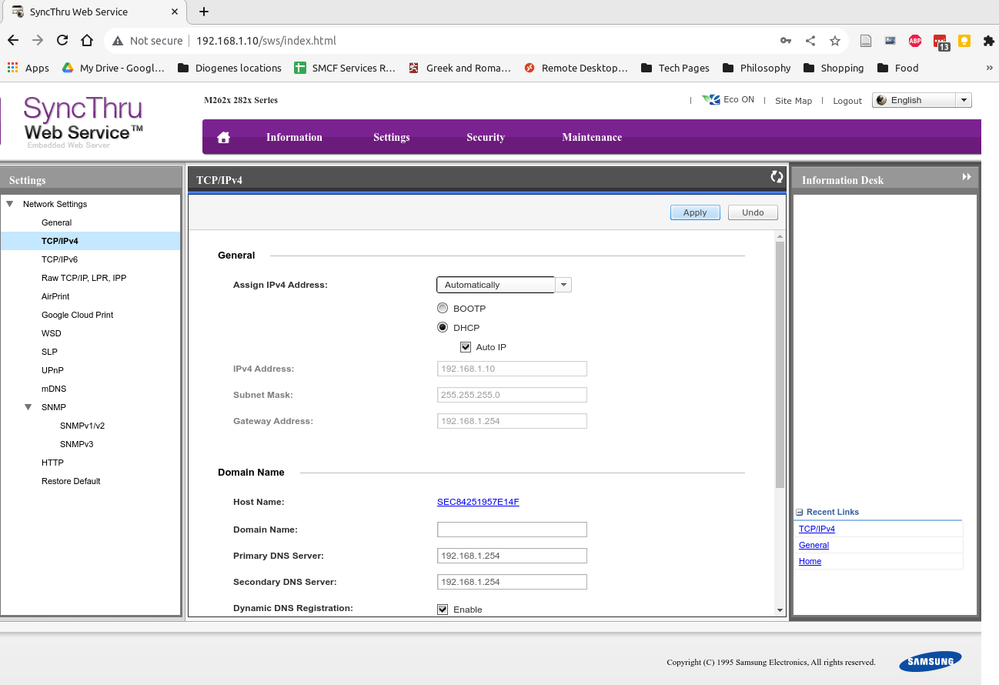Click the Eco ON leaf icon
This screenshot has width=999, height=685.
pos(710,99)
